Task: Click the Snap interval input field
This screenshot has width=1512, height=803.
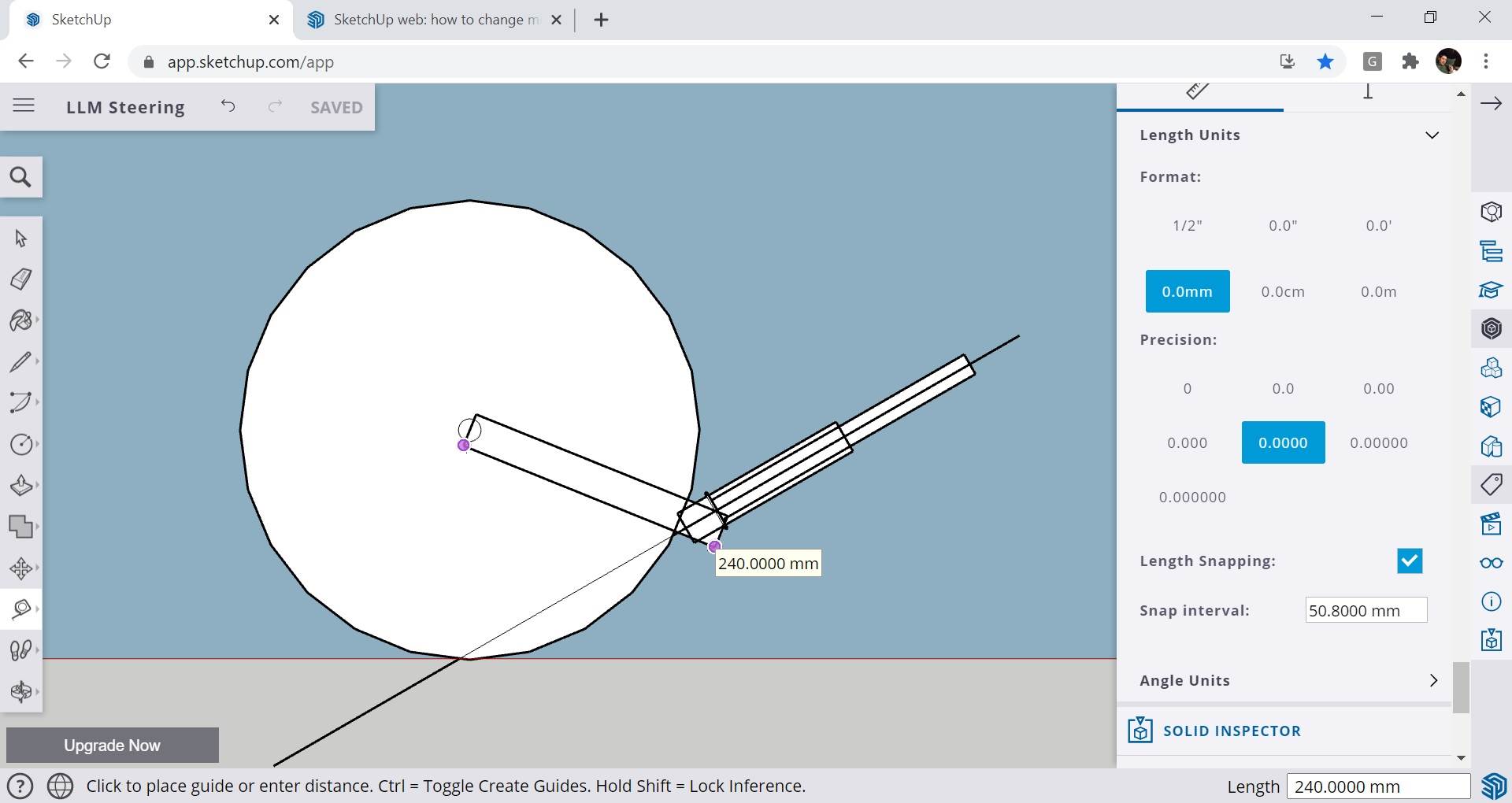Action: 1366,611
